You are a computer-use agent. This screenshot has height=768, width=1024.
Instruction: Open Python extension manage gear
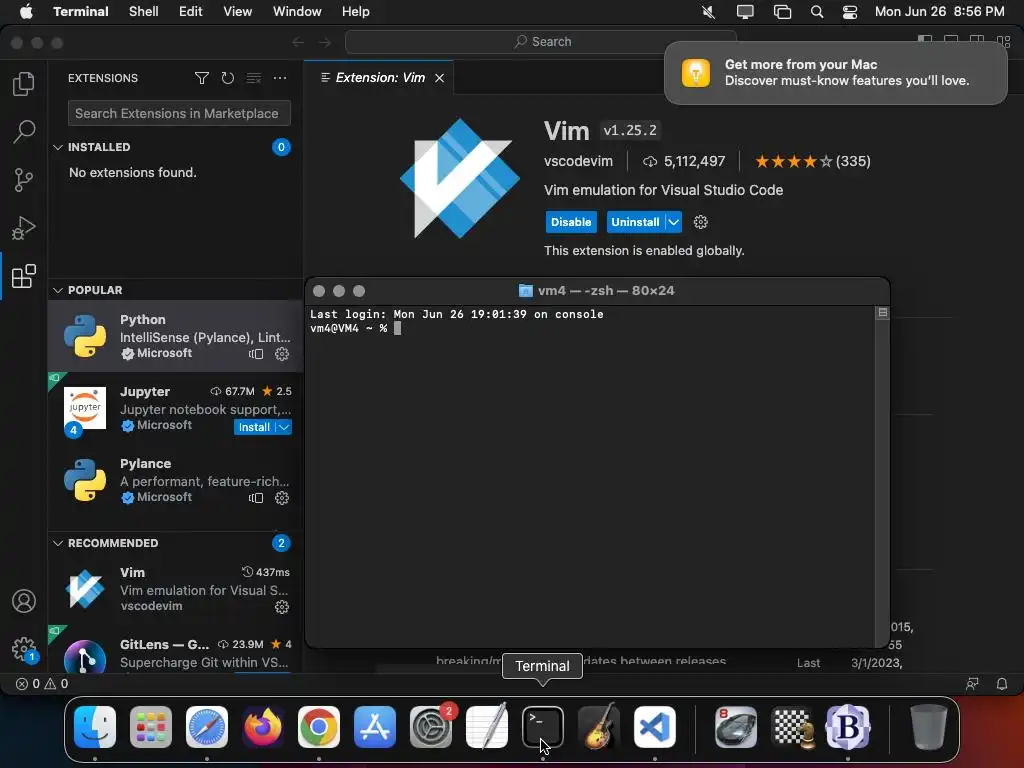[281, 354]
